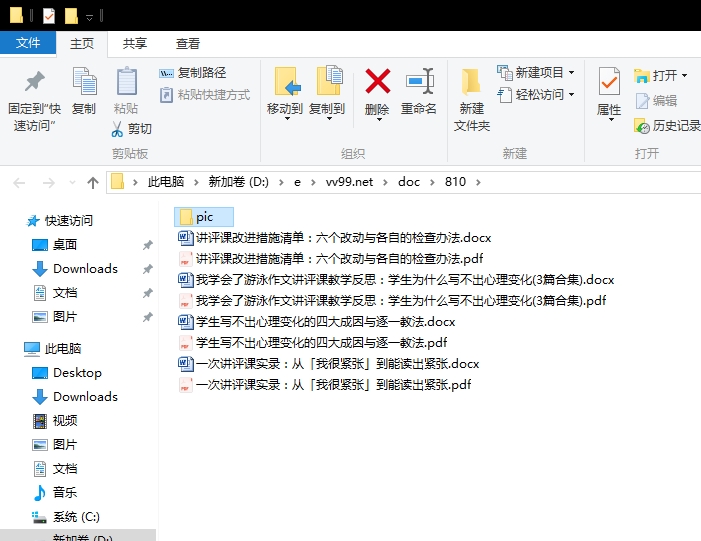Select 我学会了游泳作文讲评课教学反思 docx file

coord(396,279)
